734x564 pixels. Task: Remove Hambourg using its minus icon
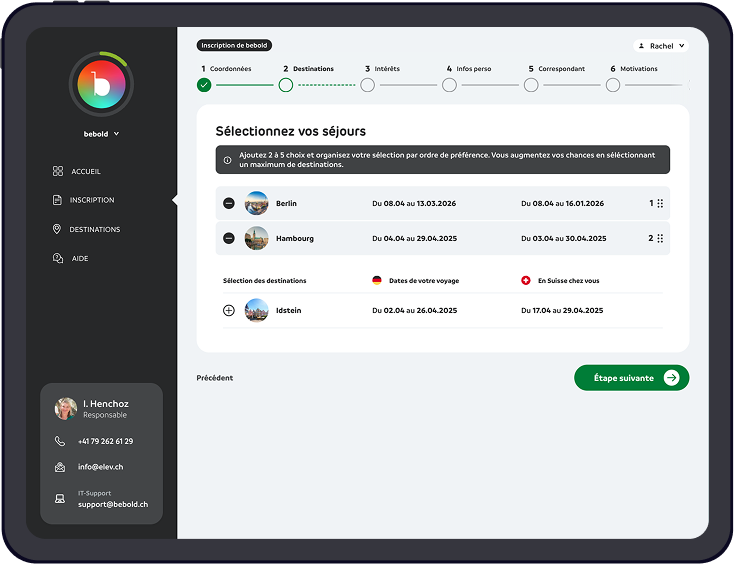click(229, 238)
